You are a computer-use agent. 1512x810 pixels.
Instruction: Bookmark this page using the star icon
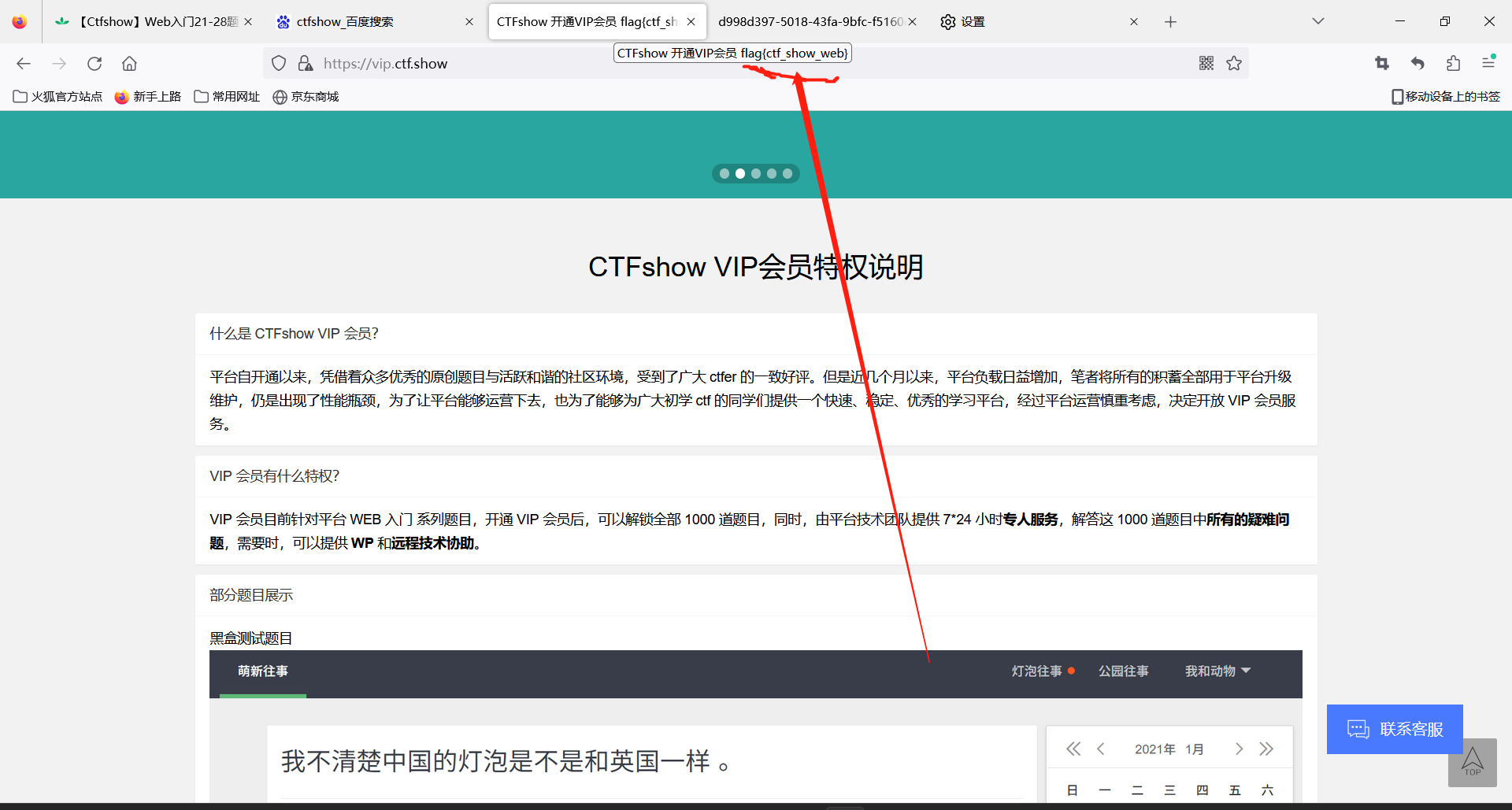pyautogui.click(x=1234, y=63)
